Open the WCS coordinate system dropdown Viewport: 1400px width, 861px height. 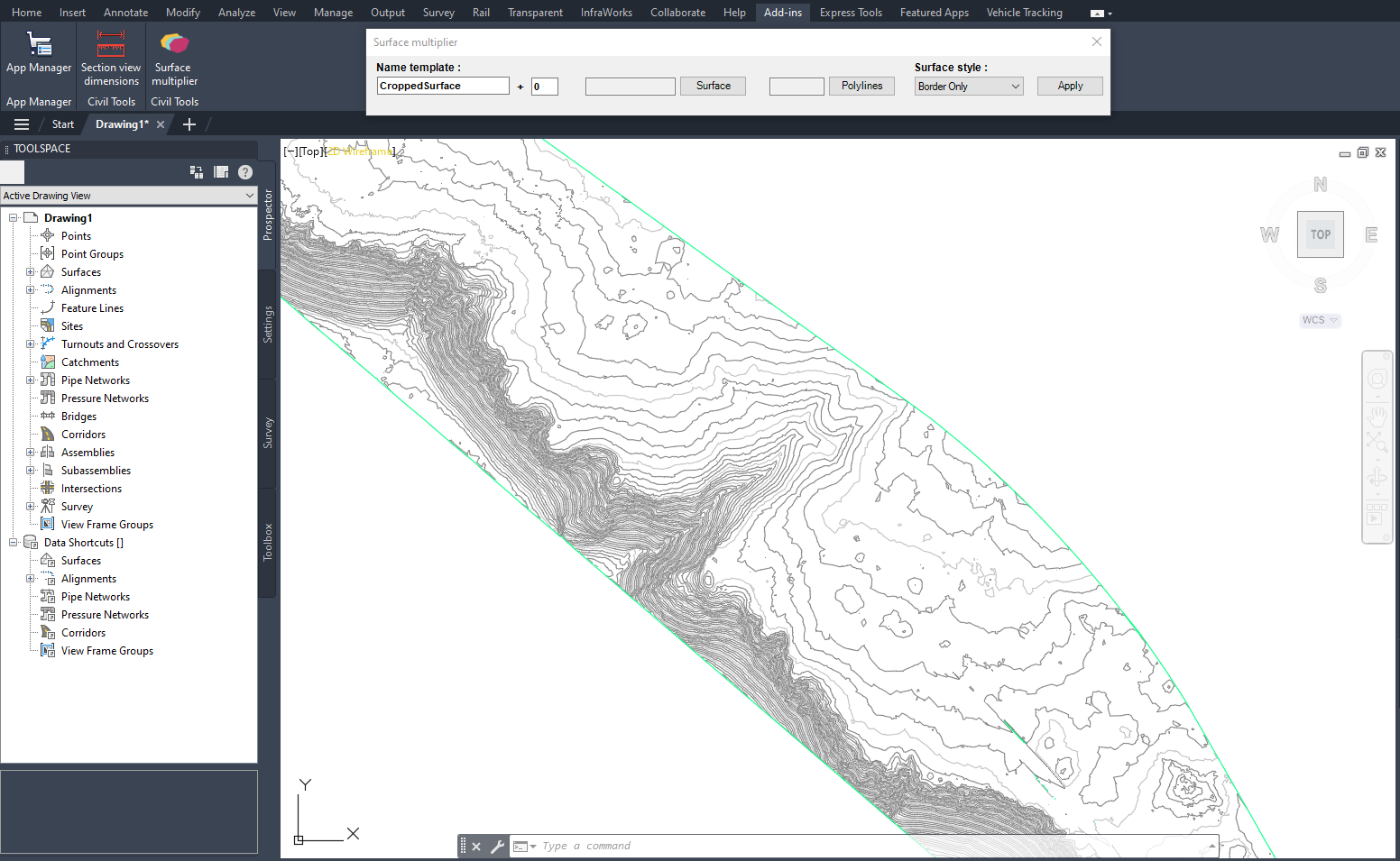coord(1321,320)
